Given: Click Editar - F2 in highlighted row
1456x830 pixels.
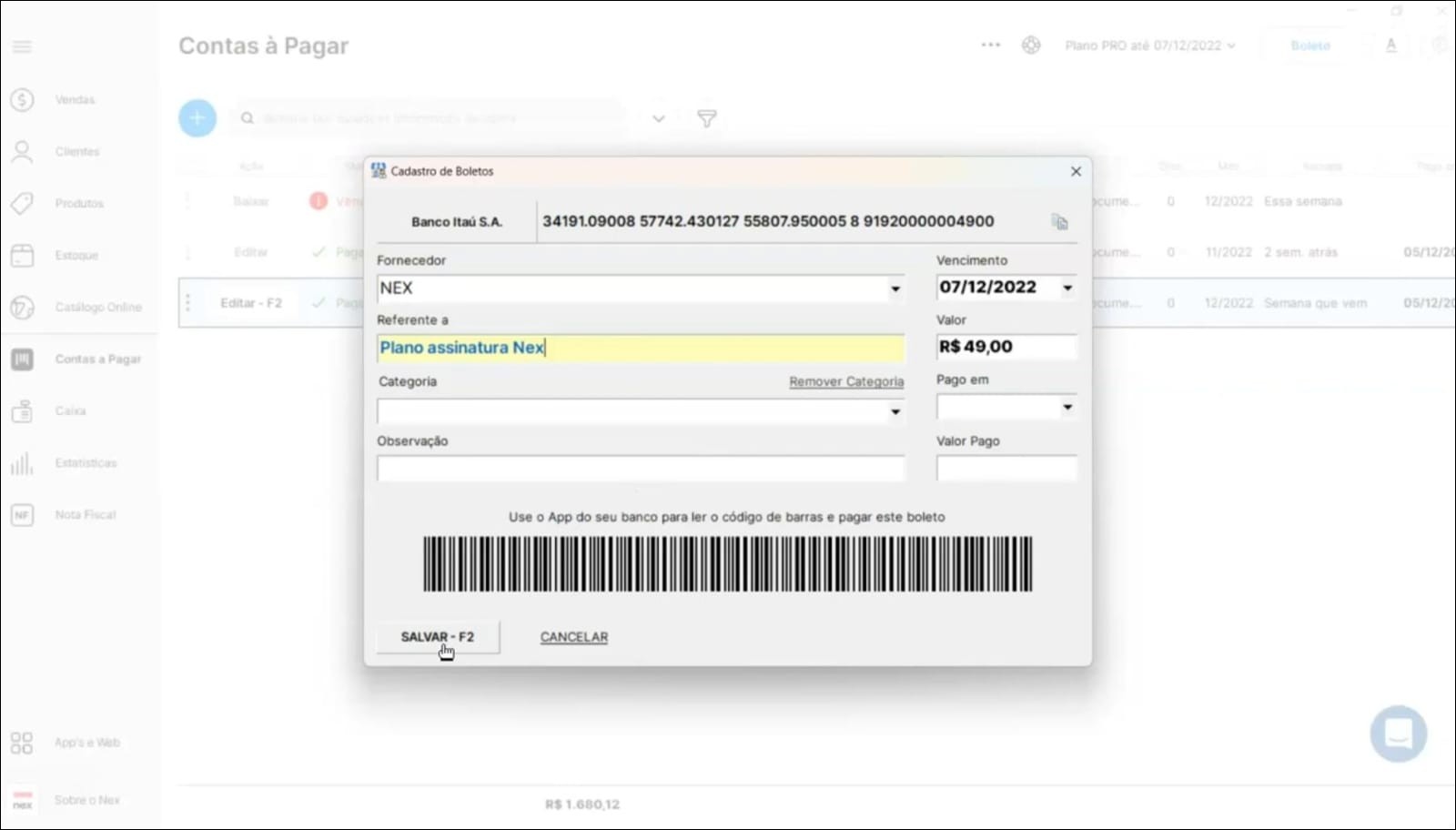Looking at the screenshot, I should (x=251, y=303).
